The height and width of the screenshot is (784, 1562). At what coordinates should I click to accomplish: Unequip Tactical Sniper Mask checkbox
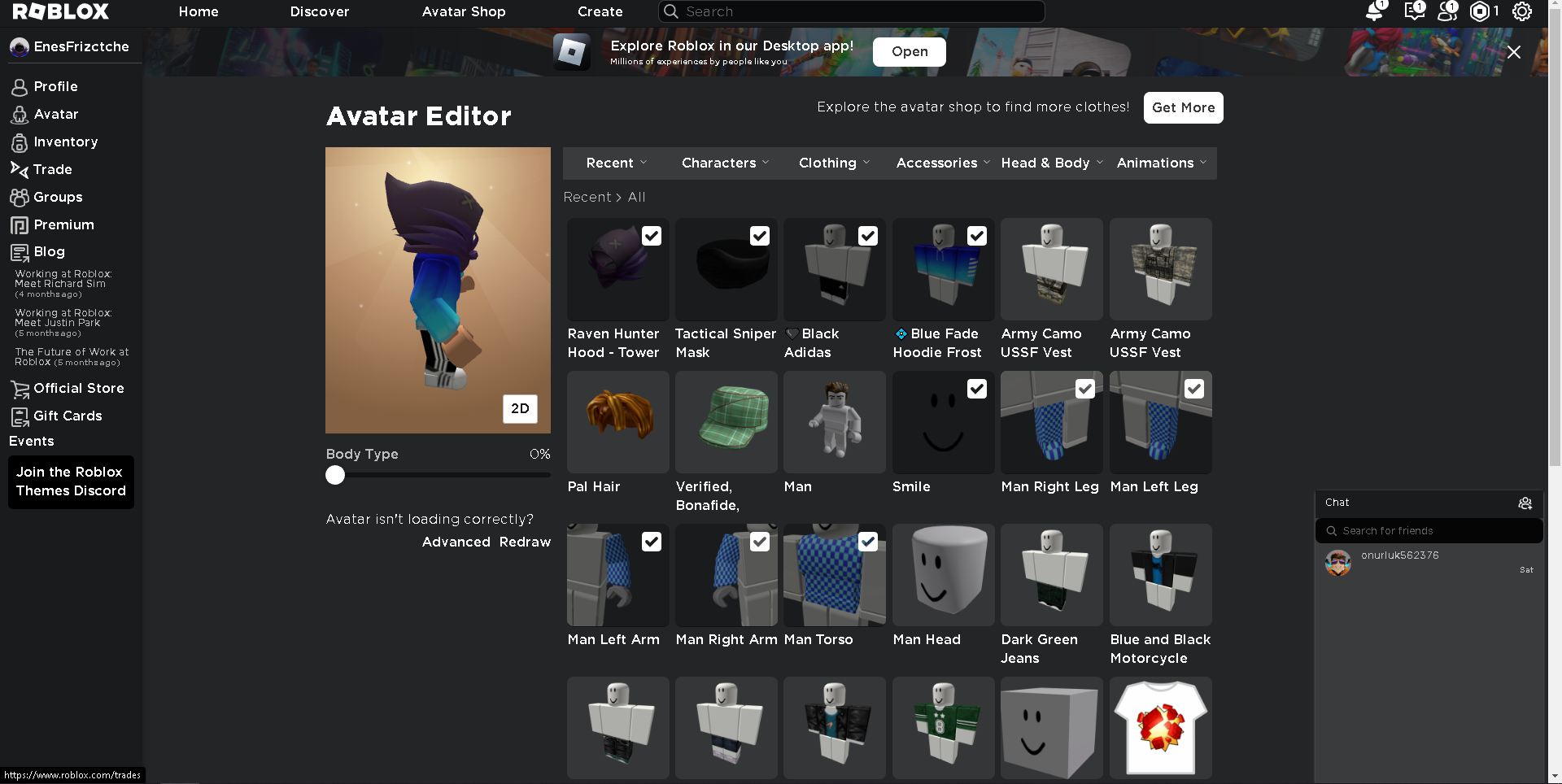760,236
